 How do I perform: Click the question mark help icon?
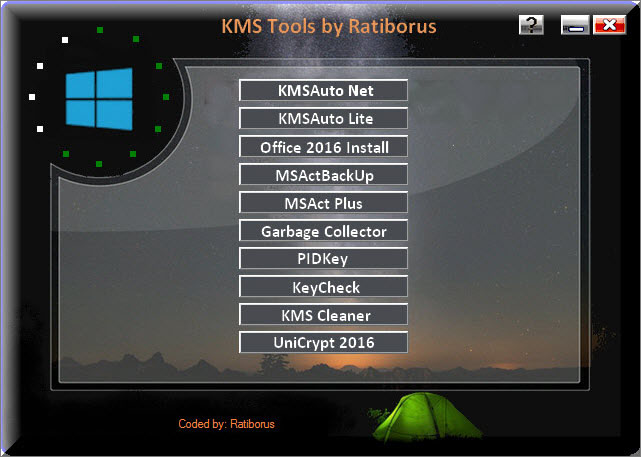[x=531, y=25]
